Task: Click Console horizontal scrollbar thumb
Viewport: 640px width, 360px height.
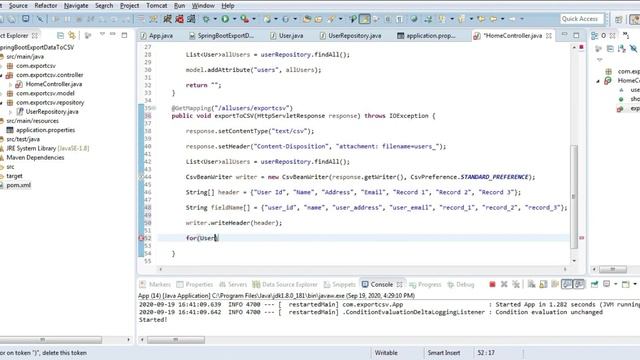Action: coord(176,340)
